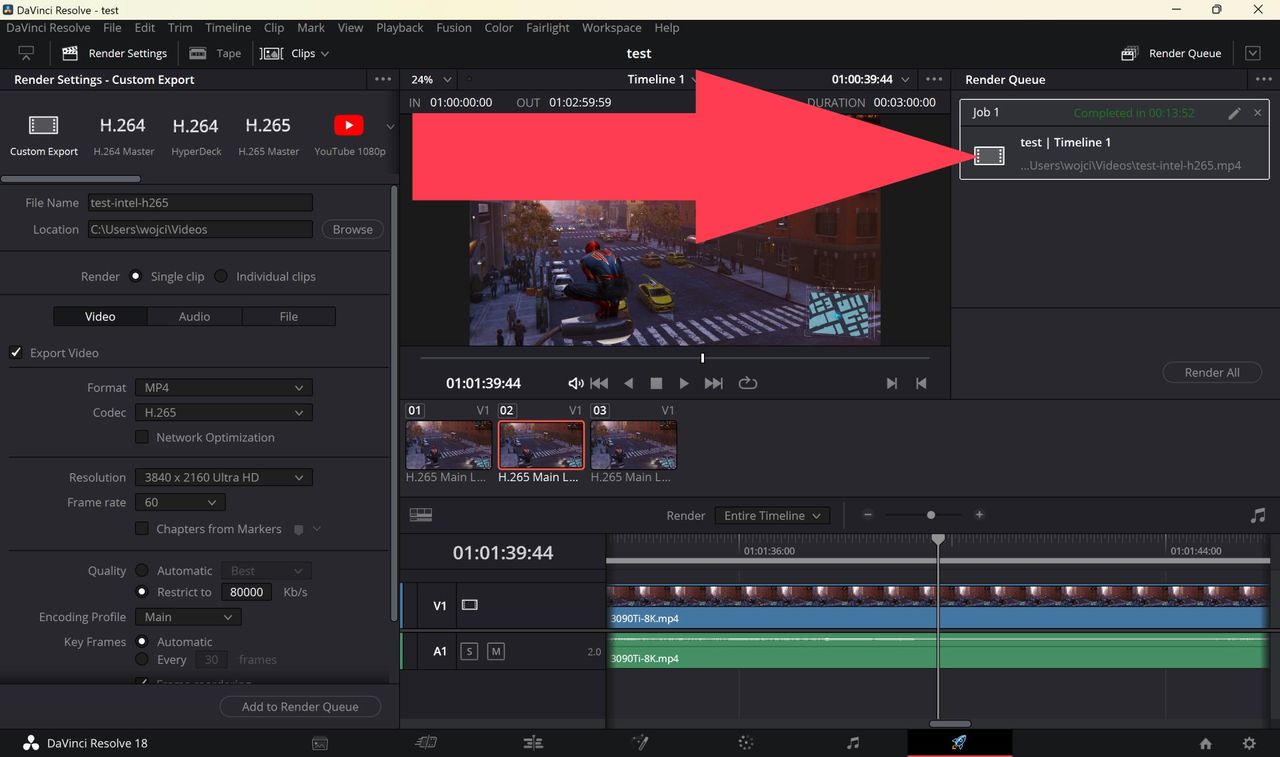Click the Browse button for Location
This screenshot has width=1280, height=757.
[x=352, y=229]
